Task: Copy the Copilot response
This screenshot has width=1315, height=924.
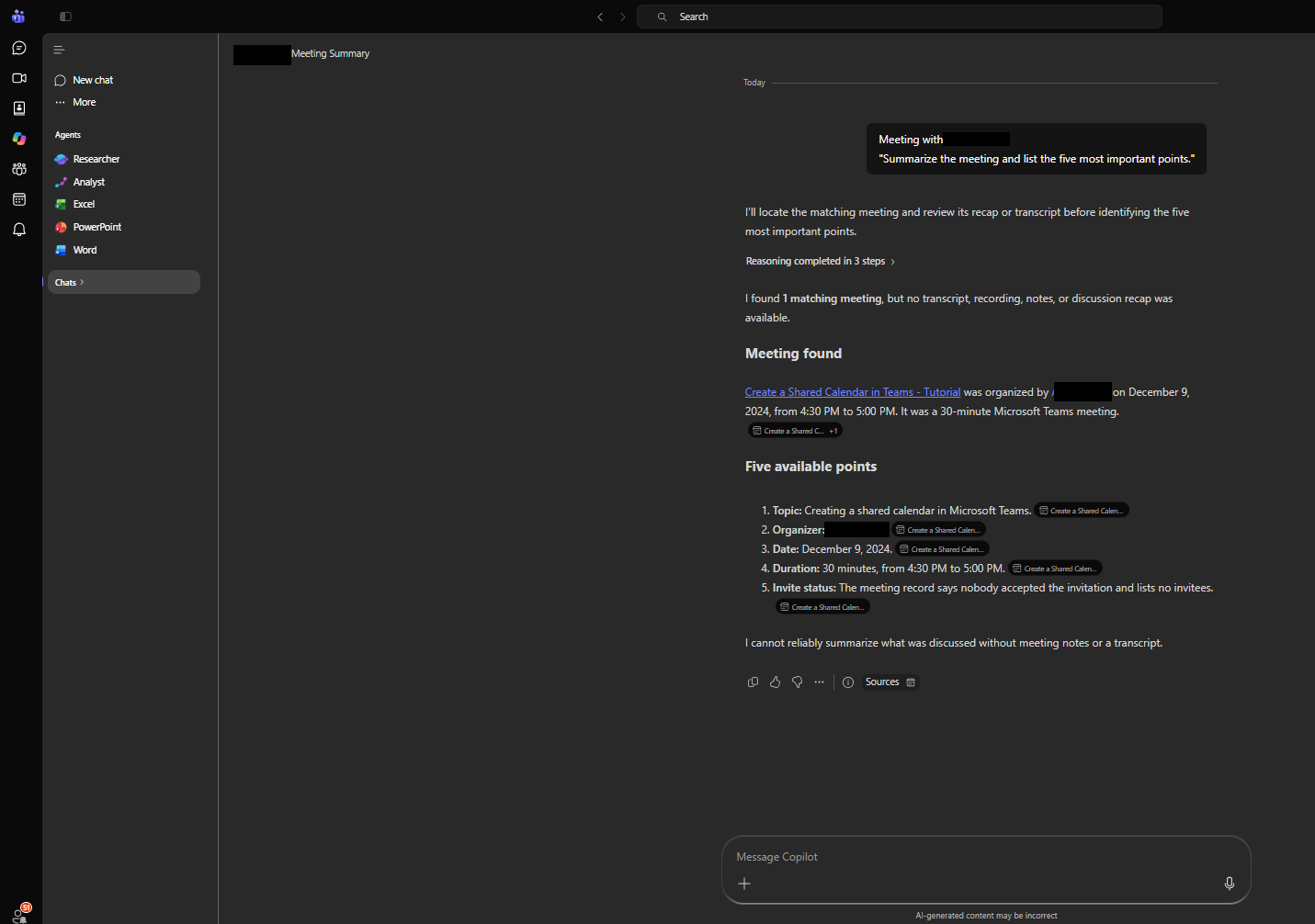Action: coord(753,682)
